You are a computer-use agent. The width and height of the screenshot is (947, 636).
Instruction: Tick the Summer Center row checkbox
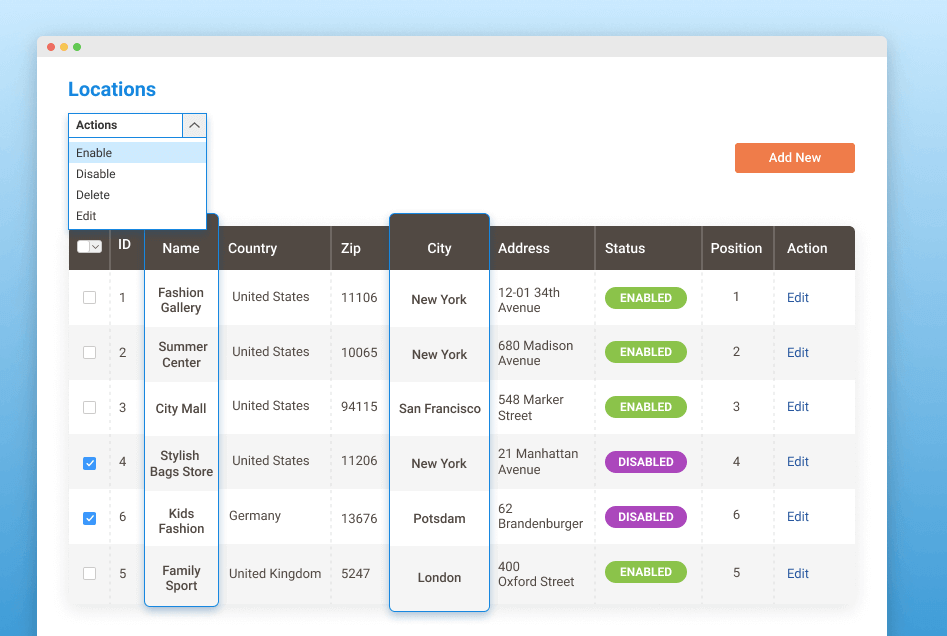[89, 353]
